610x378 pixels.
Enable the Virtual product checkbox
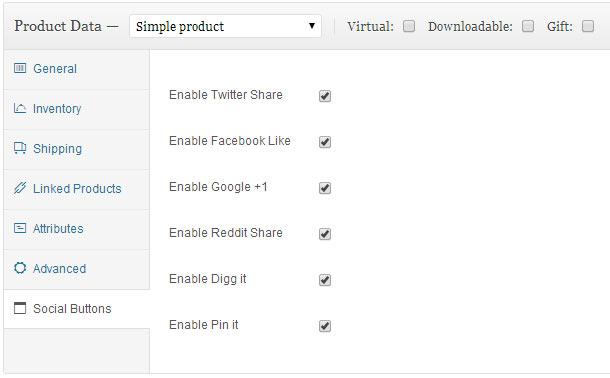coord(409,26)
